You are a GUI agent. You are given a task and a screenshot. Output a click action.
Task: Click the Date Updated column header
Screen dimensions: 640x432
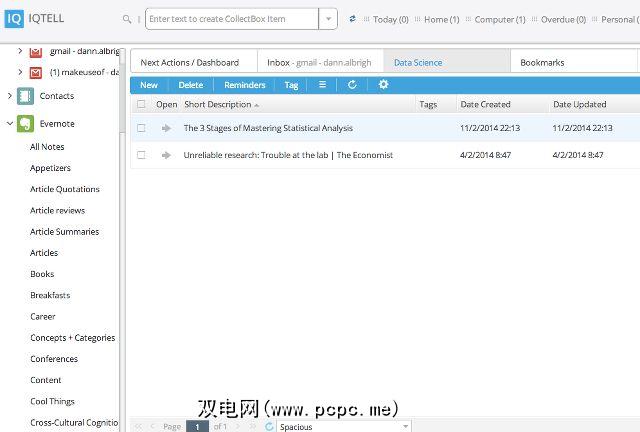point(580,105)
